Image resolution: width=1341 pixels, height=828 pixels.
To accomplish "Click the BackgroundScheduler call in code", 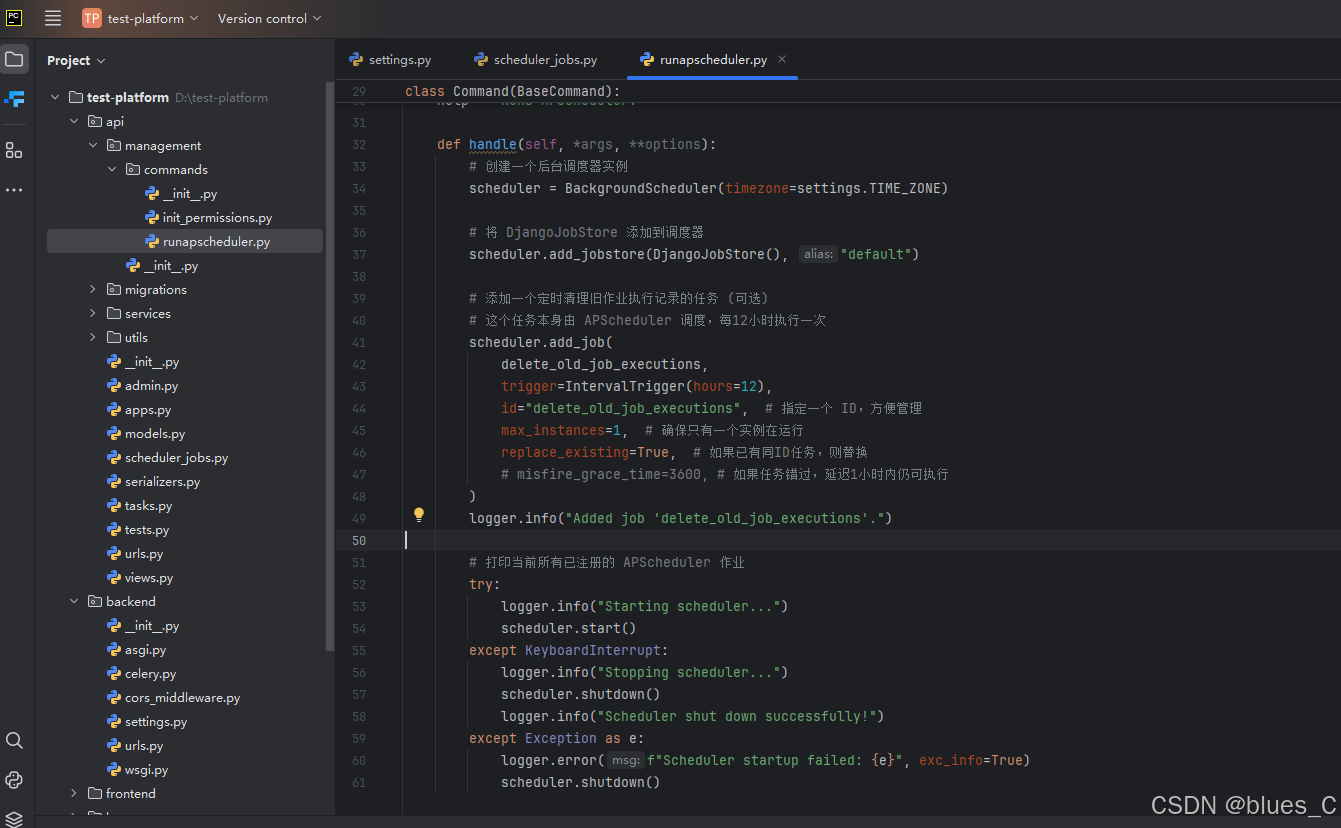I will coord(641,188).
